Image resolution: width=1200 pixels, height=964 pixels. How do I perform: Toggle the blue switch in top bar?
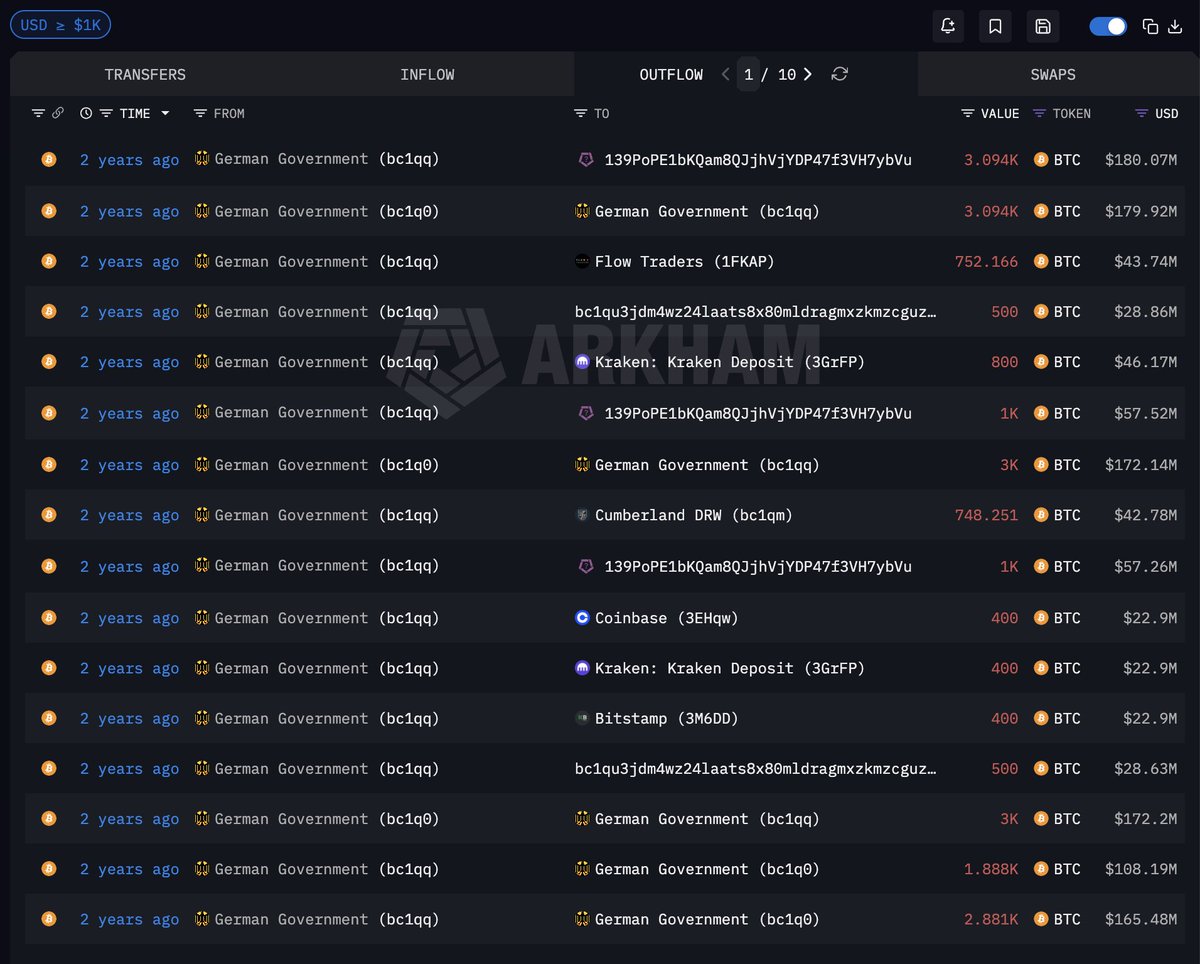coord(1108,26)
